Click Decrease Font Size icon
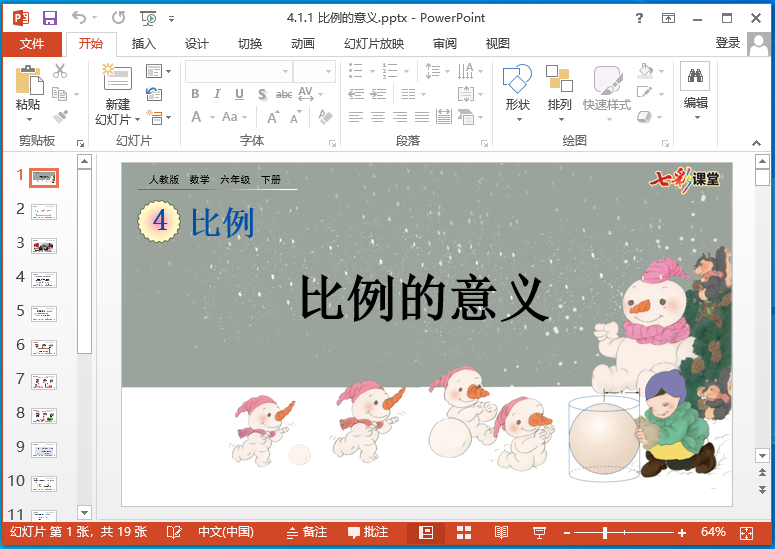The height and width of the screenshot is (549, 775). click(x=296, y=118)
